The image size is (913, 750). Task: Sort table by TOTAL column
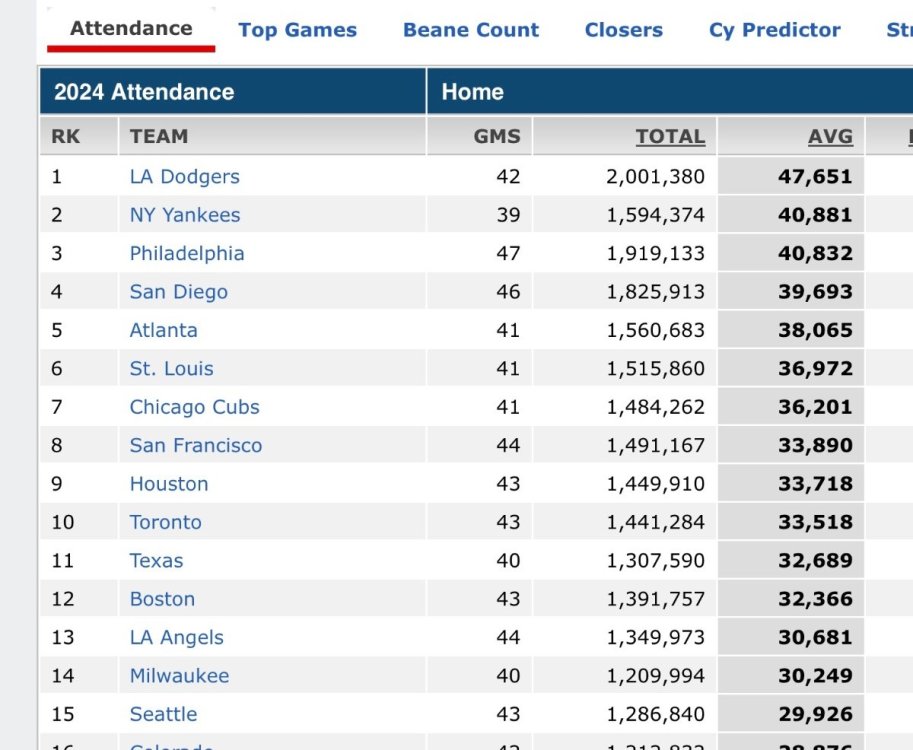point(670,137)
